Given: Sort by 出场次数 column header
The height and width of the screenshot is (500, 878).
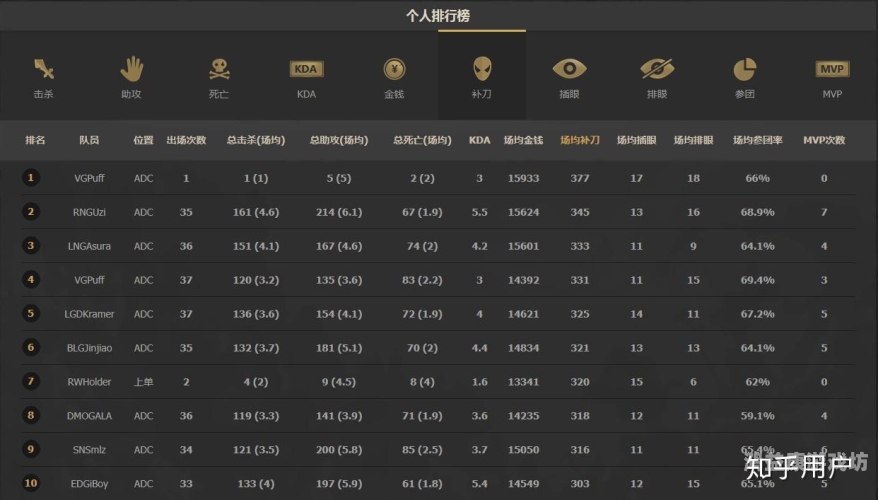Looking at the screenshot, I should coord(186,140).
